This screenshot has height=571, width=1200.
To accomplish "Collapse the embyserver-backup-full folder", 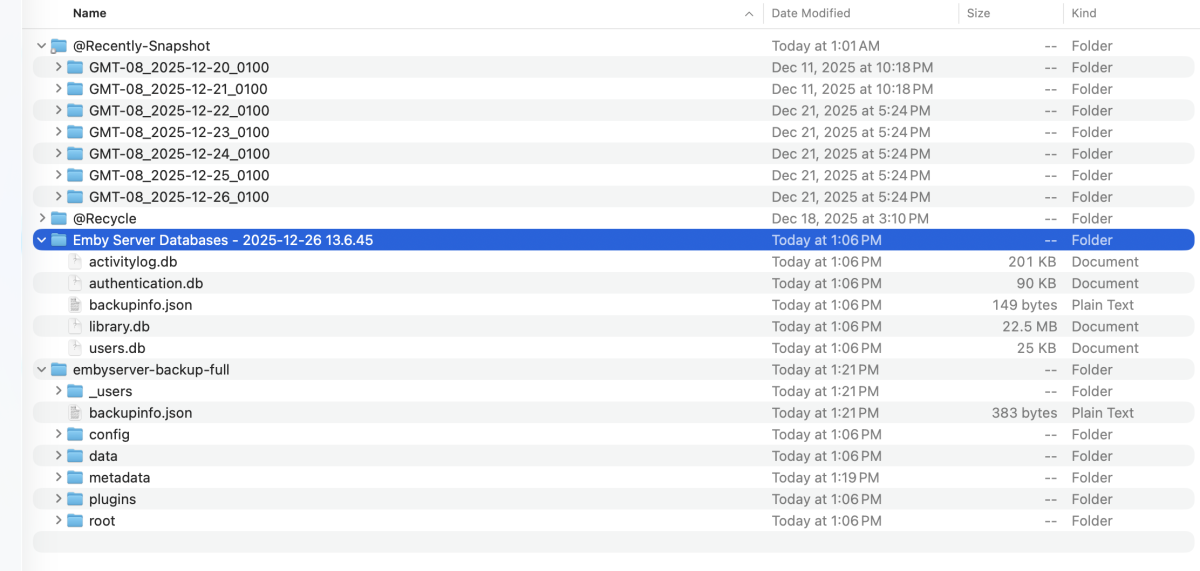I will (41, 369).
